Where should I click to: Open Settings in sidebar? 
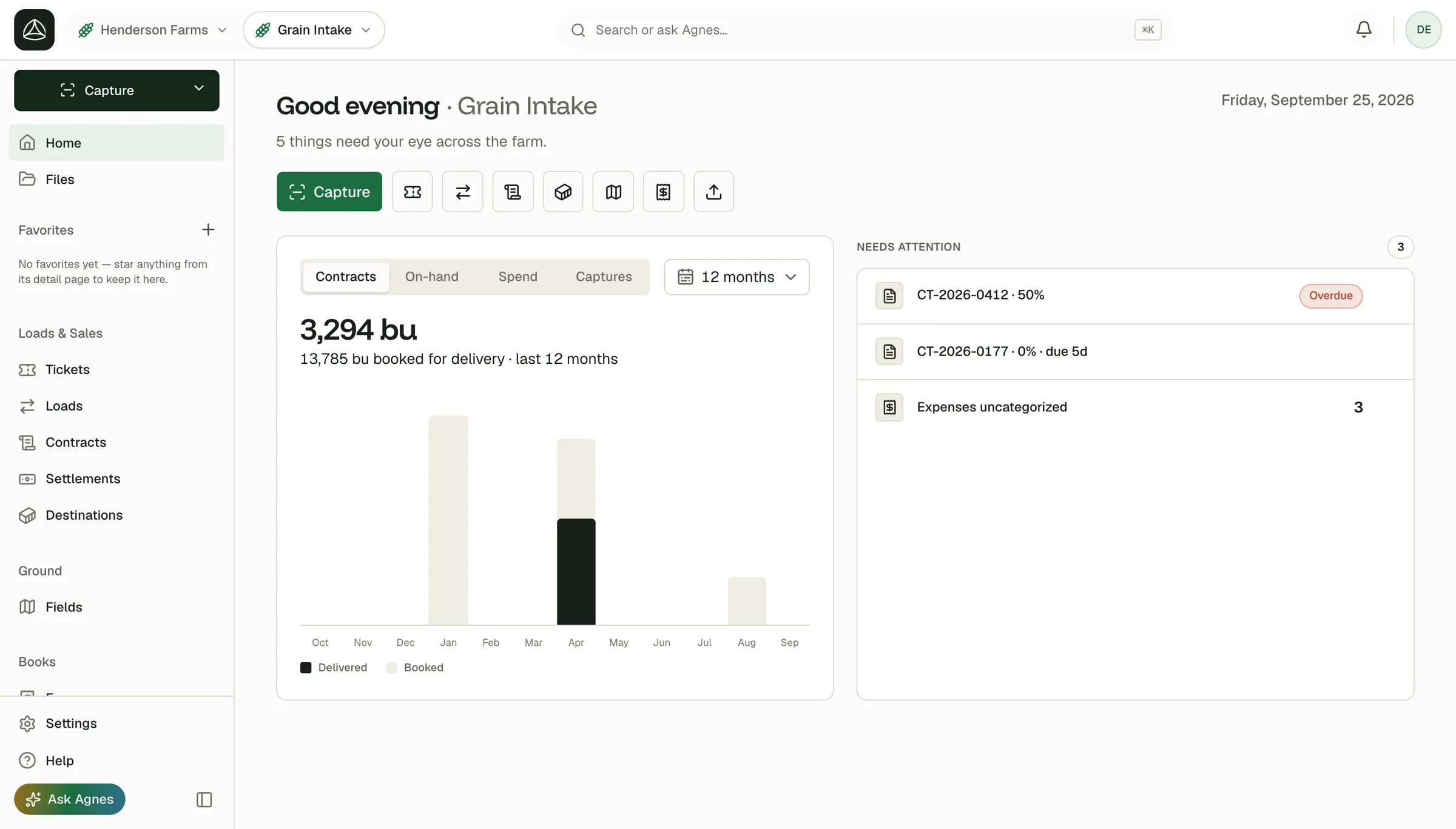(116, 723)
